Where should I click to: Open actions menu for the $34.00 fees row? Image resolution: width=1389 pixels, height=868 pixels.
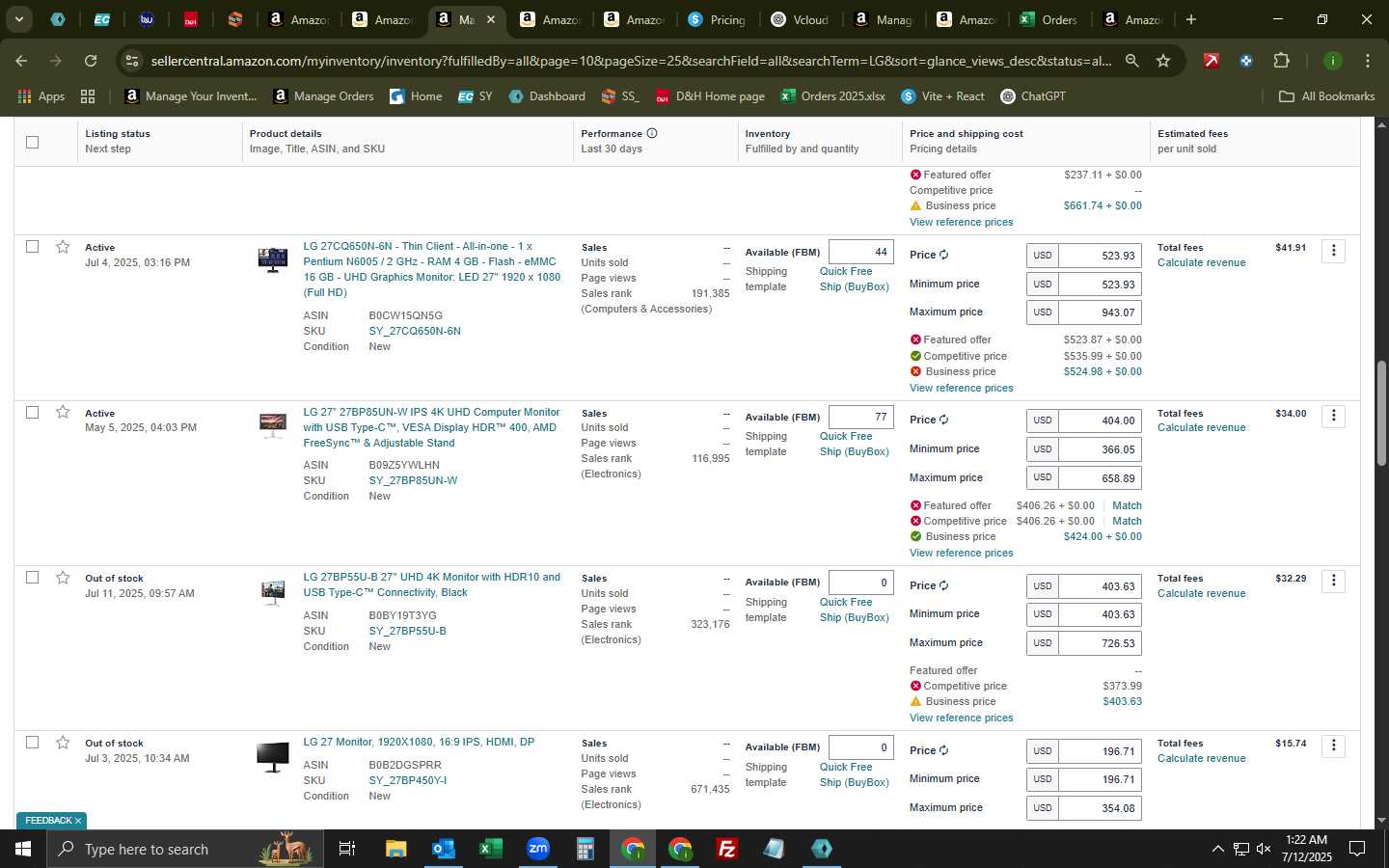pos(1333,416)
